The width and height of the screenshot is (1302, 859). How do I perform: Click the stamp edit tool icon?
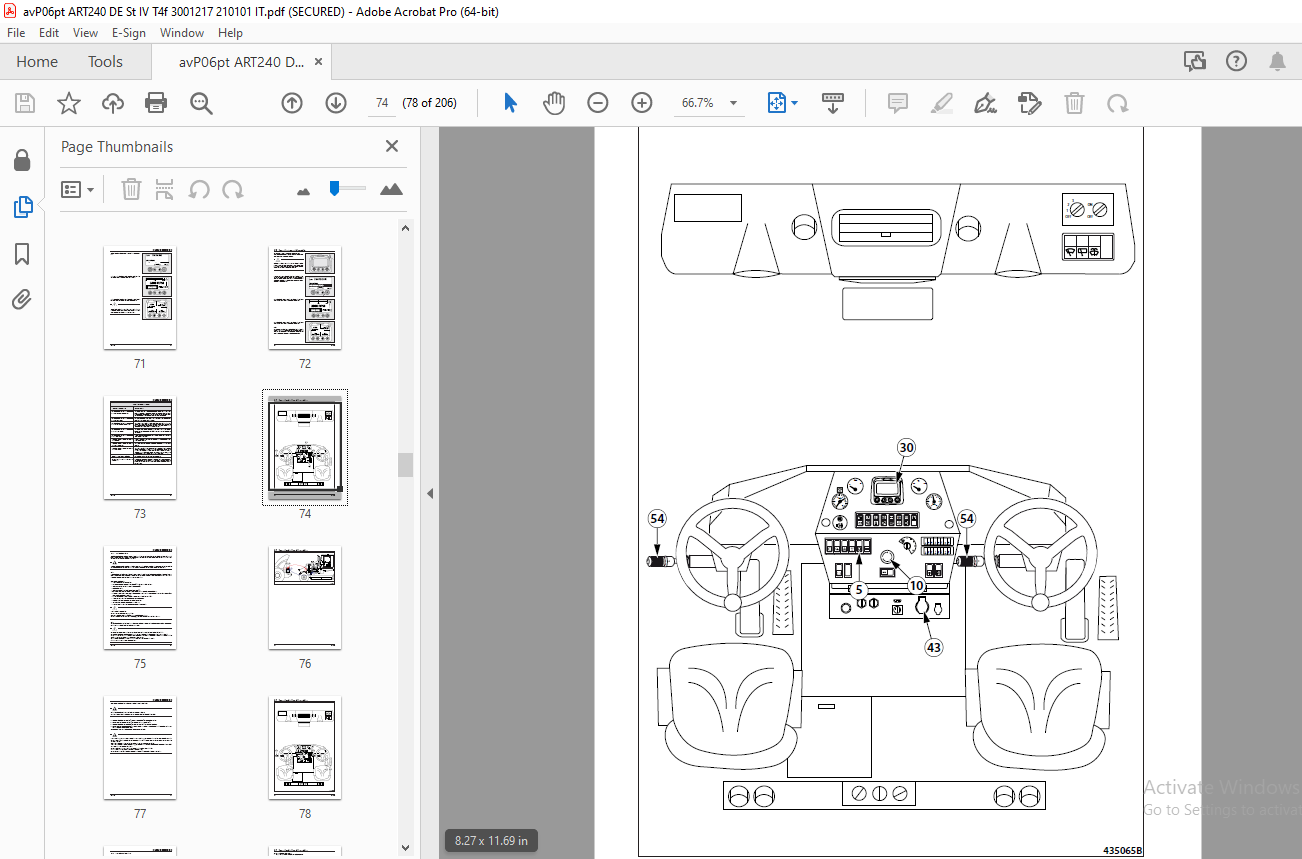click(x=1030, y=103)
